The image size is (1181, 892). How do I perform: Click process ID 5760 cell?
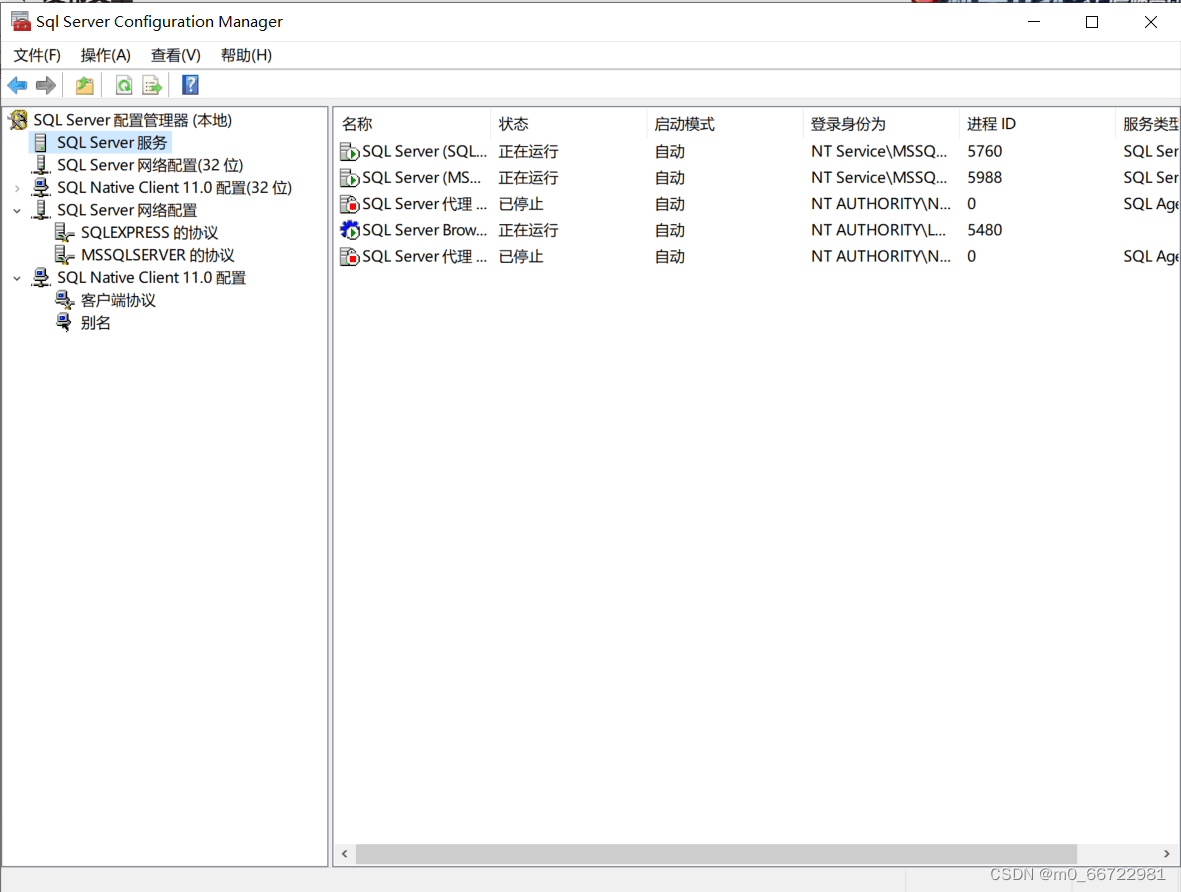[984, 151]
